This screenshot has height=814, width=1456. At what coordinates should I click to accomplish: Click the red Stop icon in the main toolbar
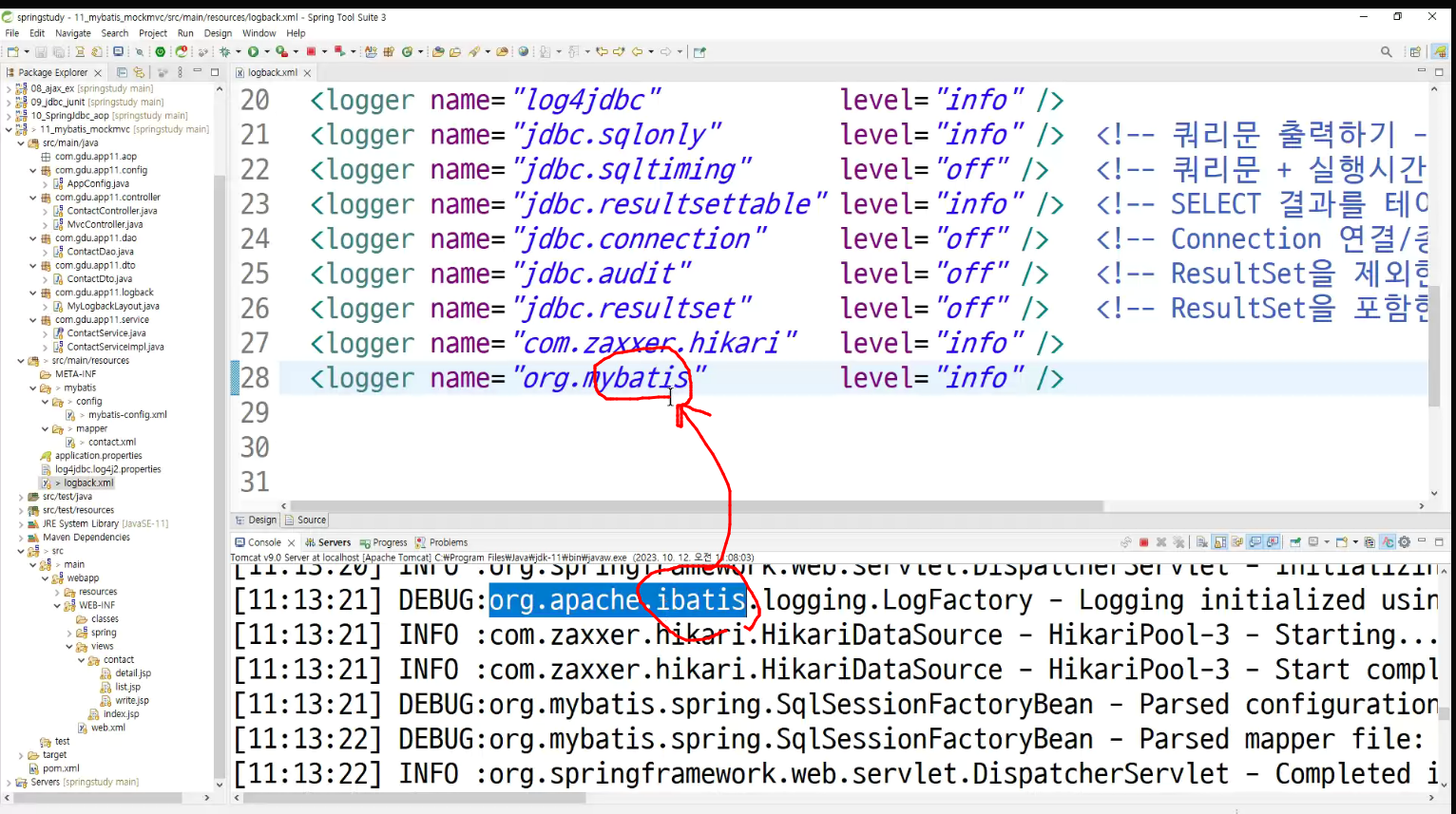pos(311,51)
